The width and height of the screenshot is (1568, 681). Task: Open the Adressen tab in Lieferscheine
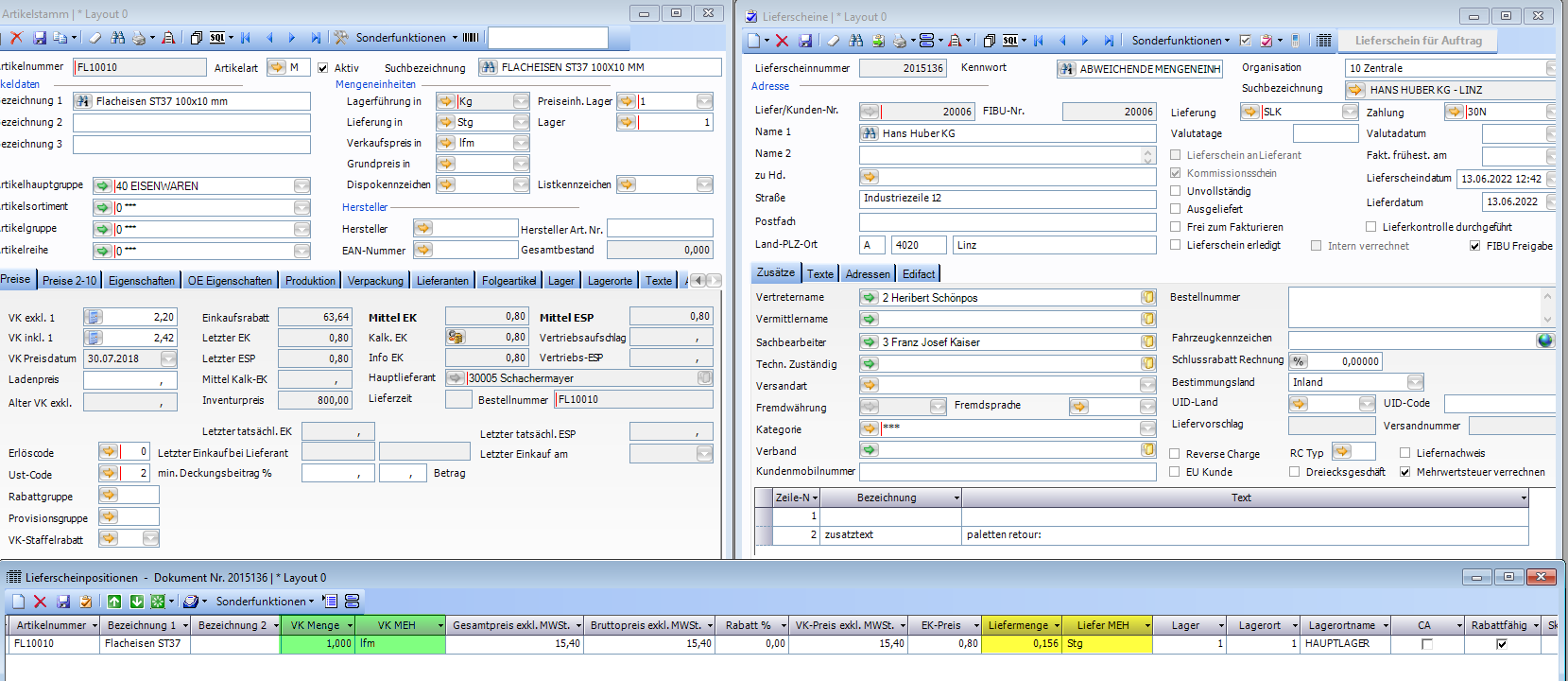[x=868, y=274]
